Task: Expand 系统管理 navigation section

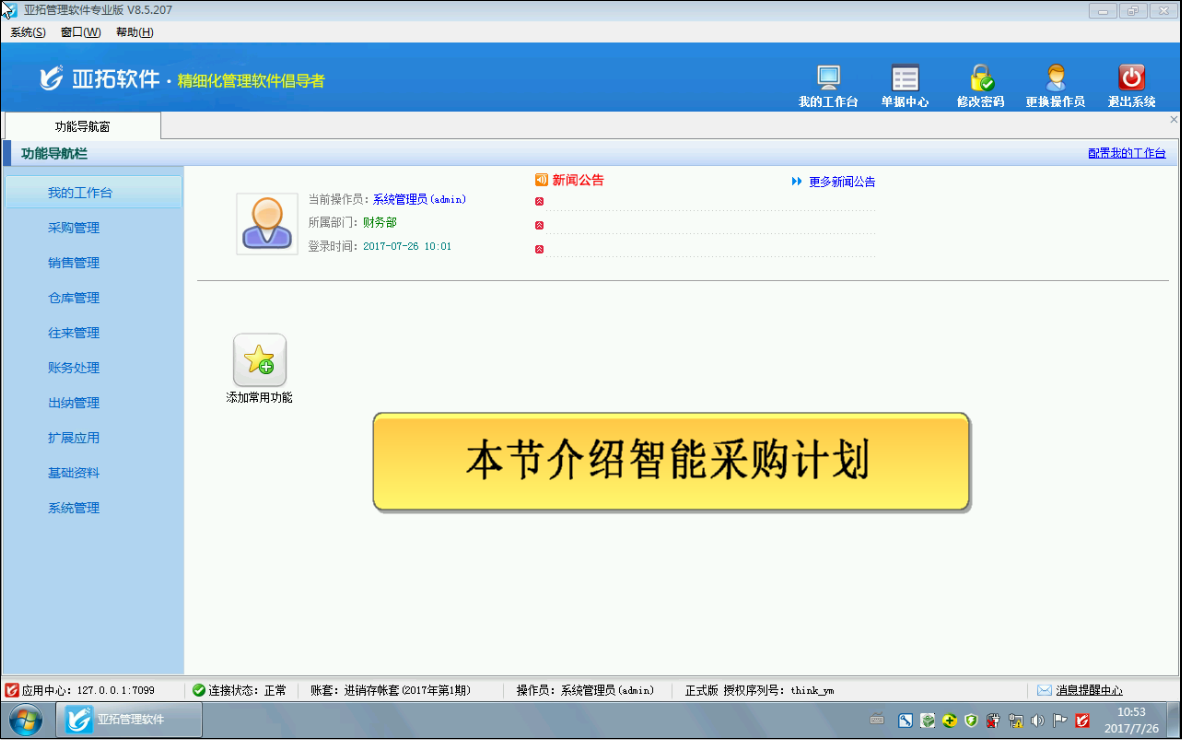Action: point(74,508)
